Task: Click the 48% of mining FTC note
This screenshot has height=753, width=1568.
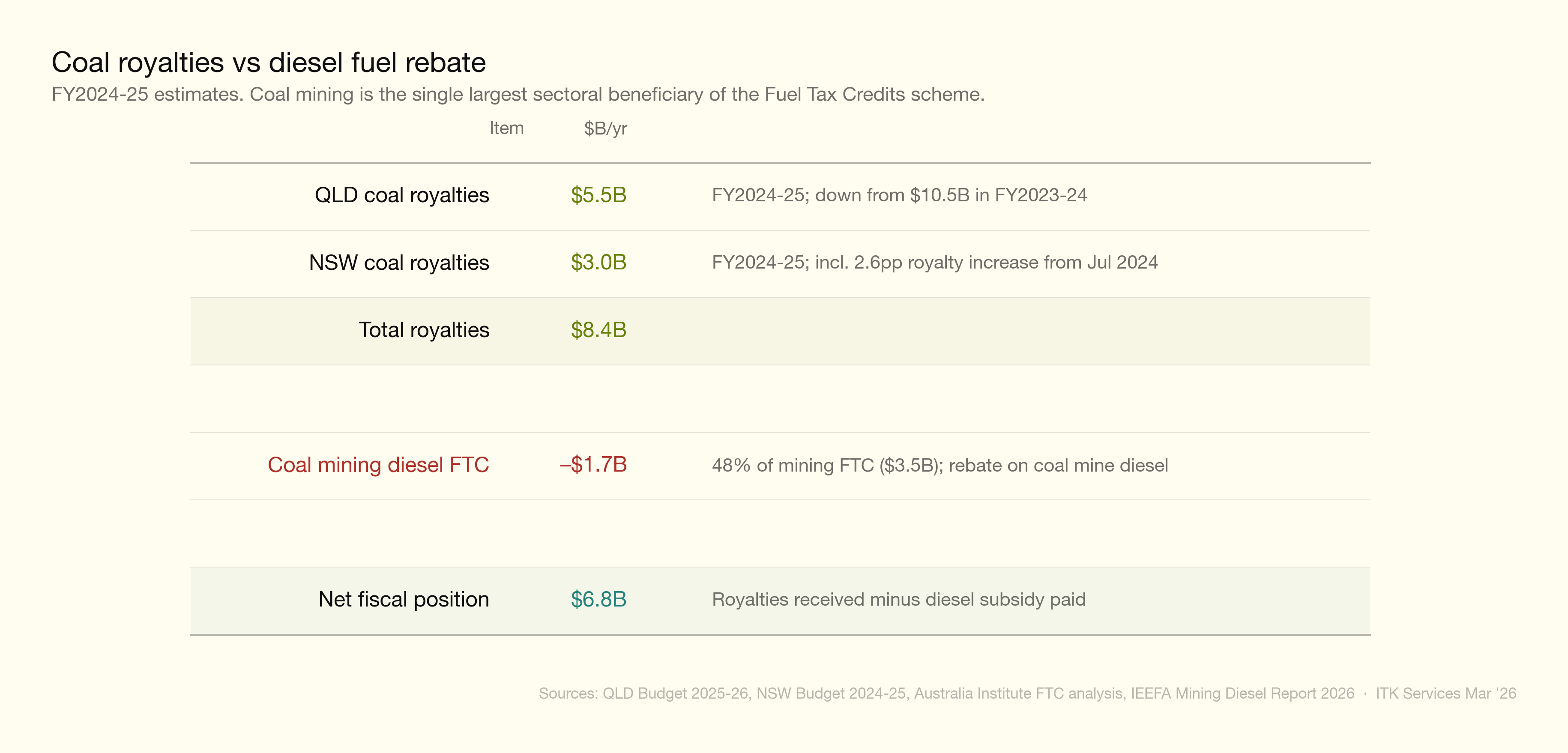Action: [940, 466]
